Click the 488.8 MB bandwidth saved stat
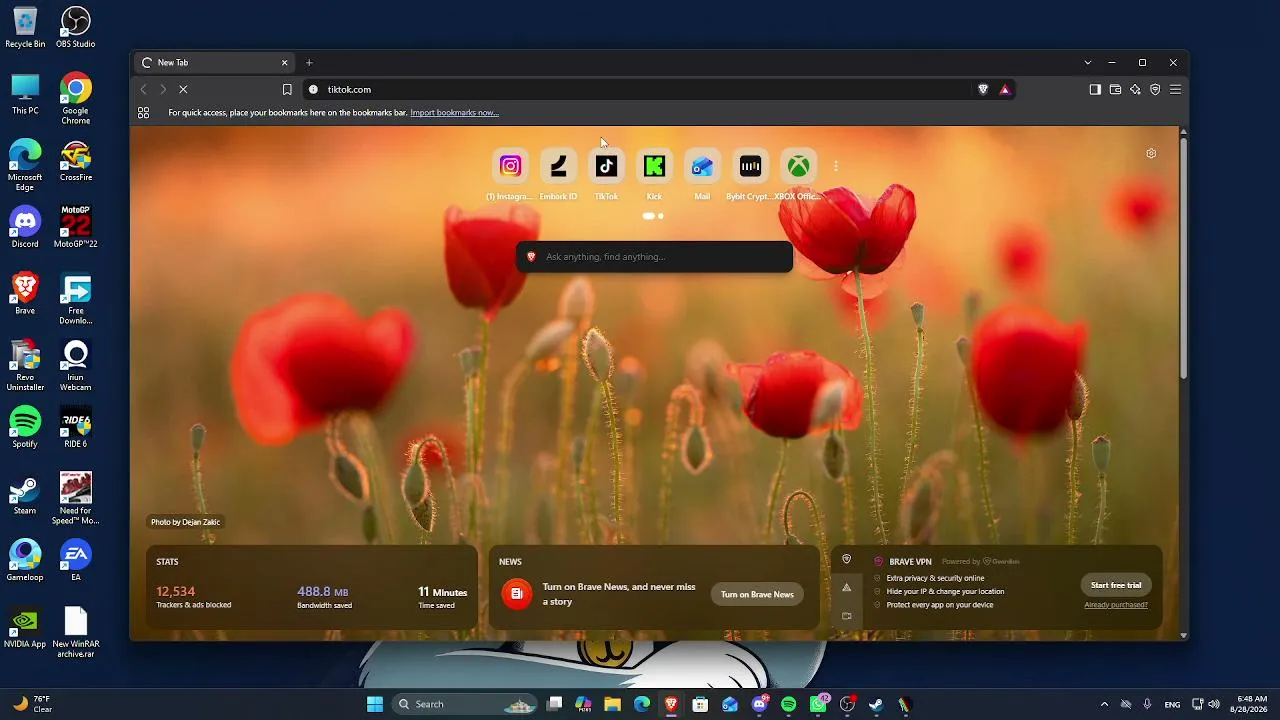The height and width of the screenshot is (720, 1280). (323, 597)
